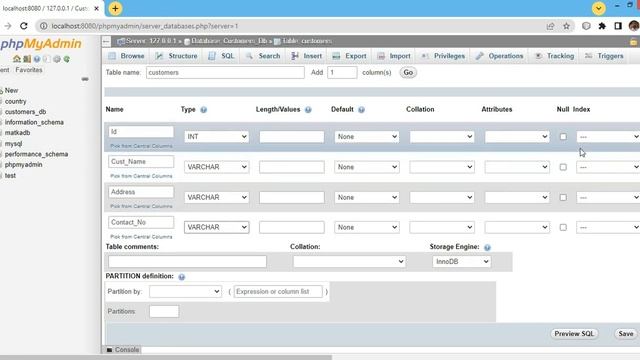Switch to the Structure tab

(176, 56)
